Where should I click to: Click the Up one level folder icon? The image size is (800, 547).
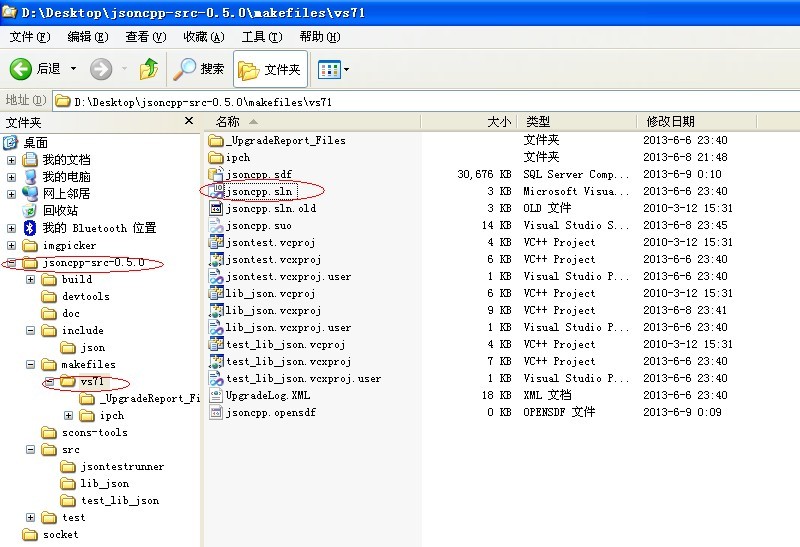click(x=148, y=69)
